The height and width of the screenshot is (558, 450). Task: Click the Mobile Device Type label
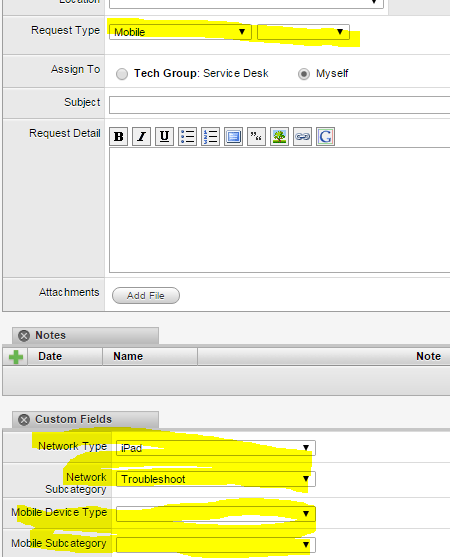click(59, 512)
